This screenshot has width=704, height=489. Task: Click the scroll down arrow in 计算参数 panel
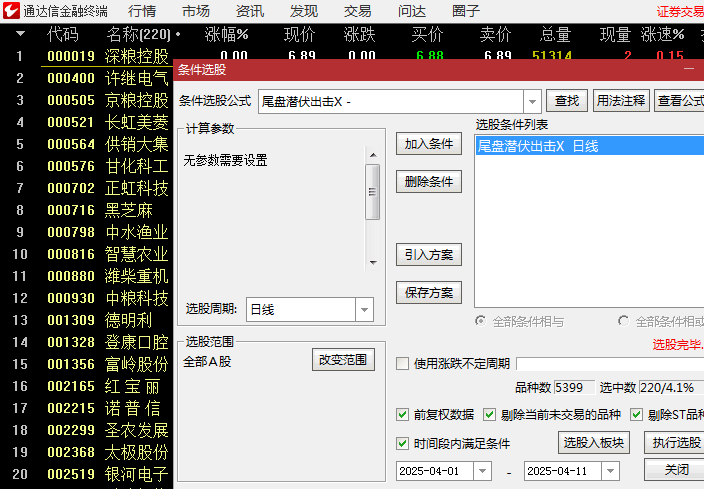[x=373, y=262]
